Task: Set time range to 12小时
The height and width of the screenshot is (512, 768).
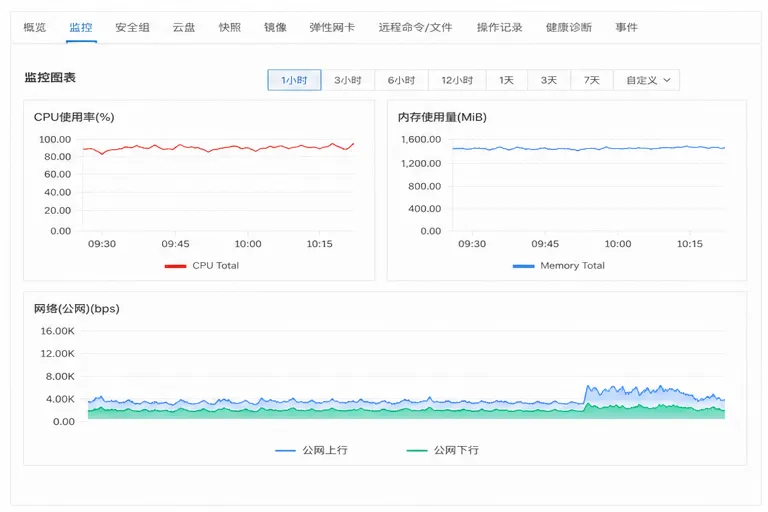Action: click(457, 80)
